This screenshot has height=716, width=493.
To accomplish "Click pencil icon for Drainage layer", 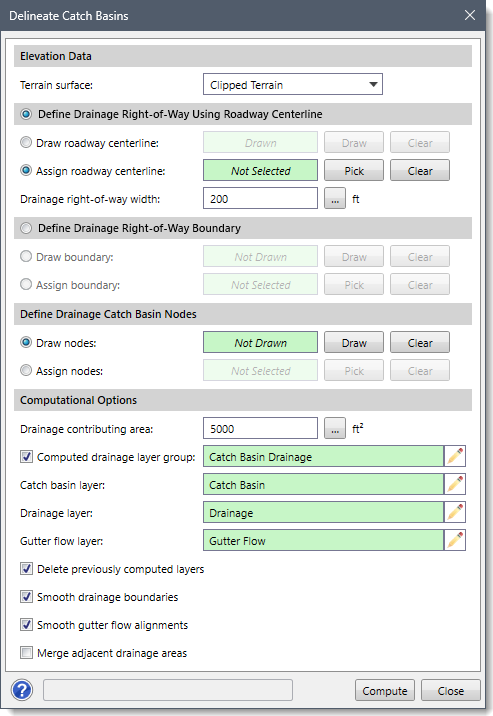I will pyautogui.click(x=455, y=512).
